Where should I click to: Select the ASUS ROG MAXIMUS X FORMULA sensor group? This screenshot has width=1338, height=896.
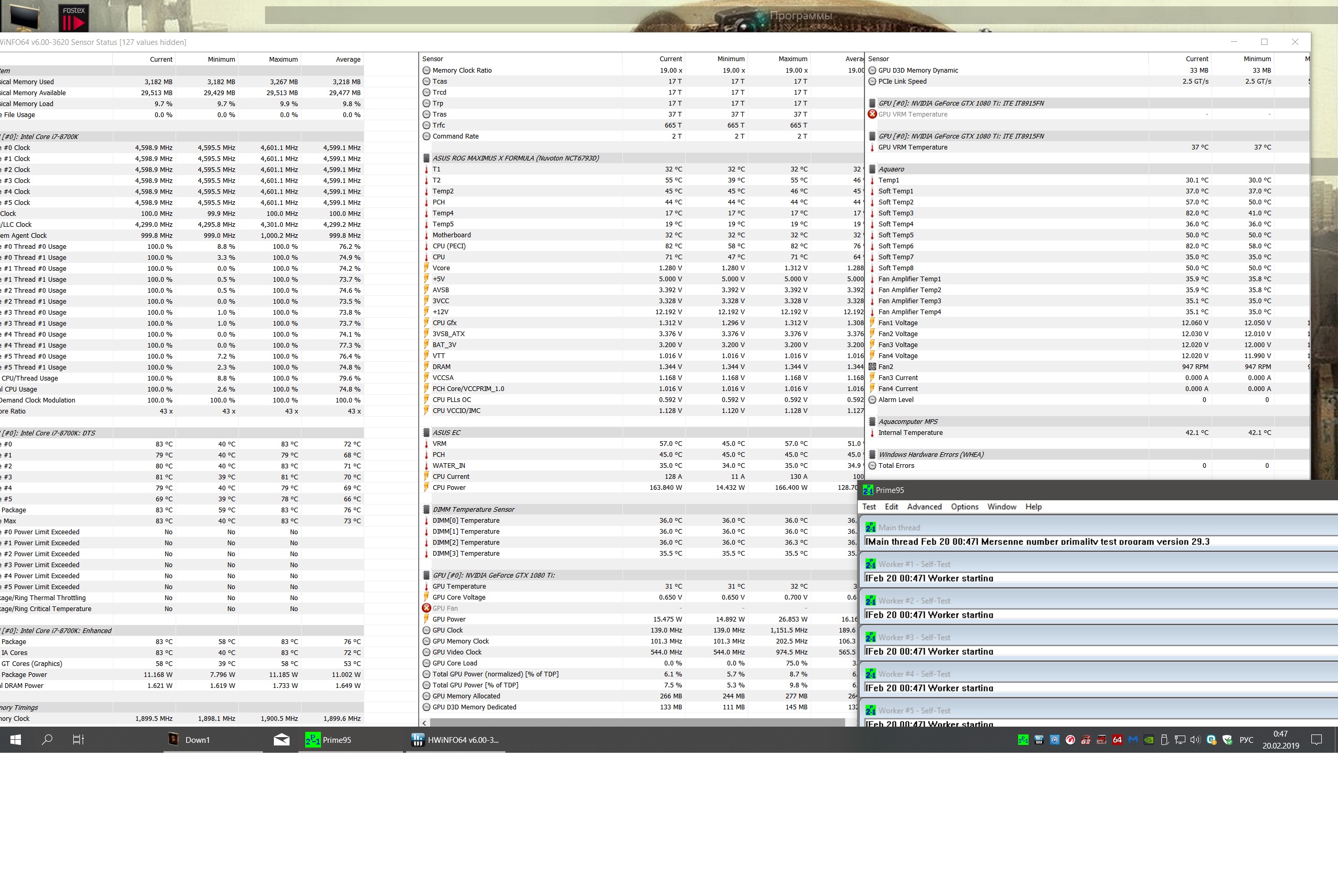[515, 158]
